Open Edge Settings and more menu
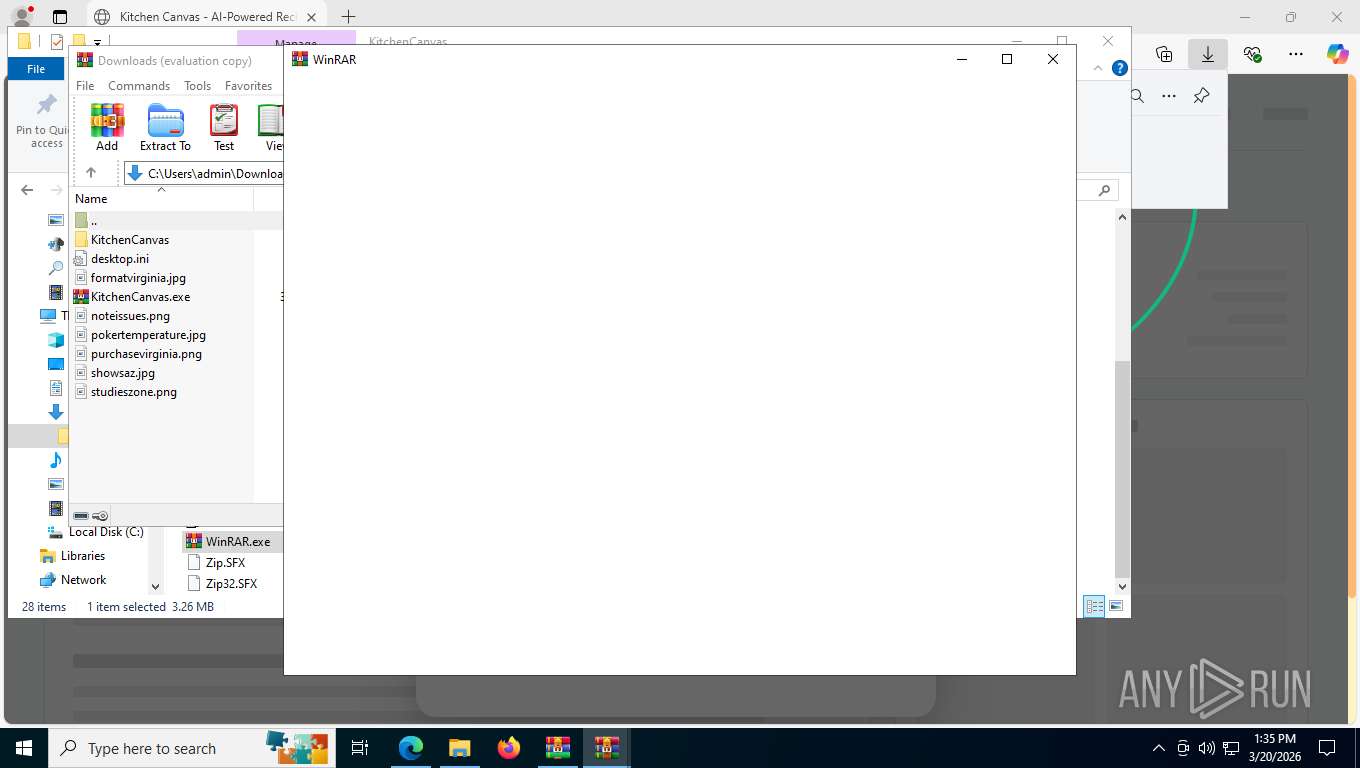This screenshot has height=768, width=1360. pyautogui.click(x=1296, y=54)
